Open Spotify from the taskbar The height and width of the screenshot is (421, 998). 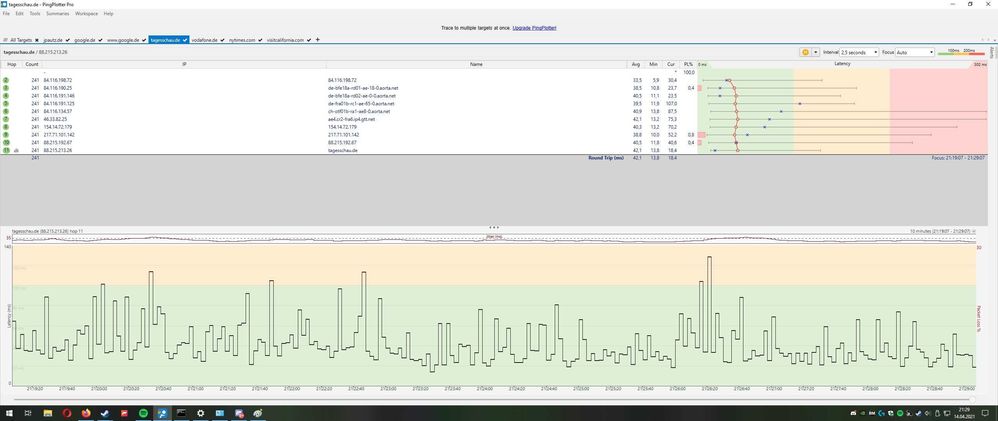click(143, 413)
